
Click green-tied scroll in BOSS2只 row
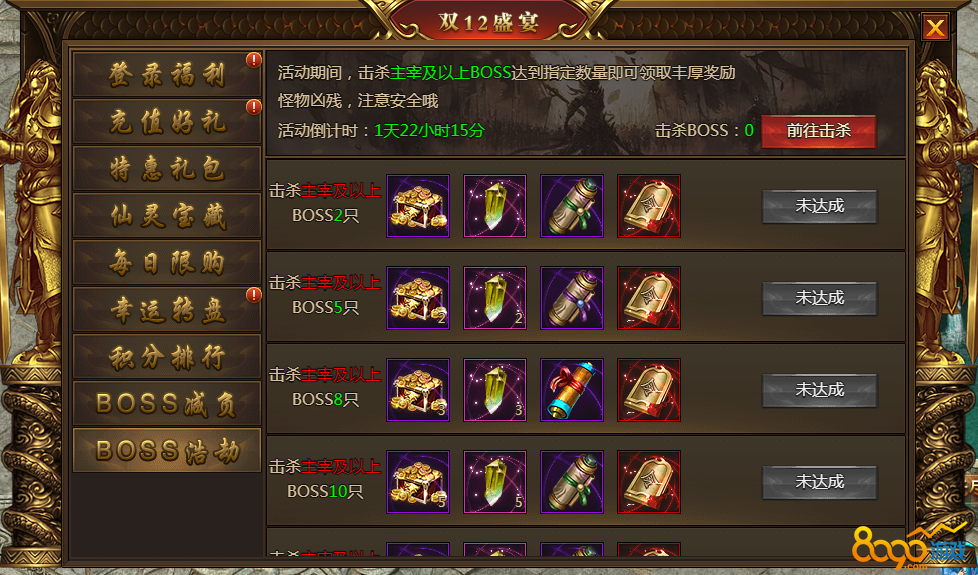(x=572, y=206)
